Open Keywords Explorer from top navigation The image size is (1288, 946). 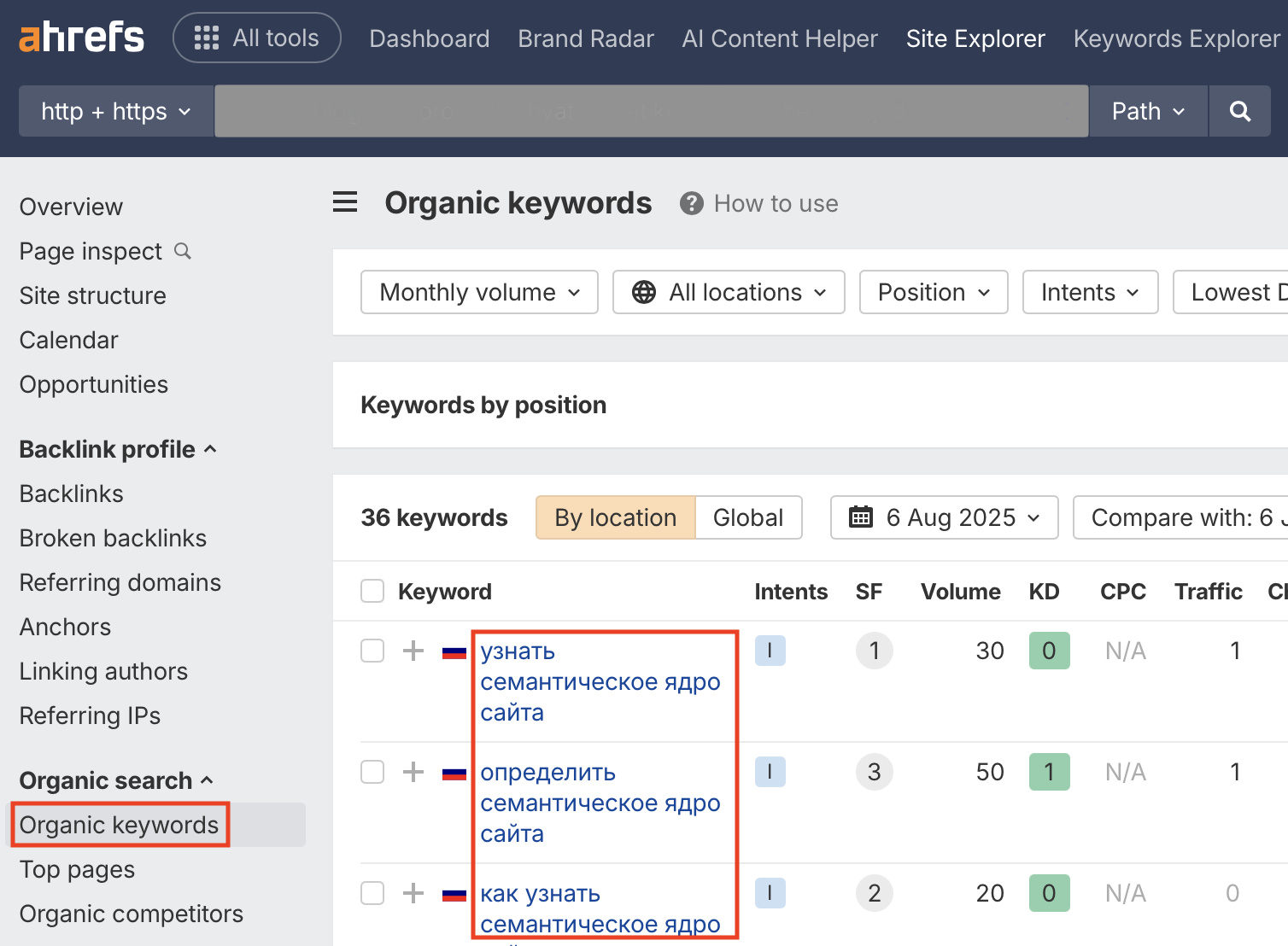pyautogui.click(x=1176, y=38)
